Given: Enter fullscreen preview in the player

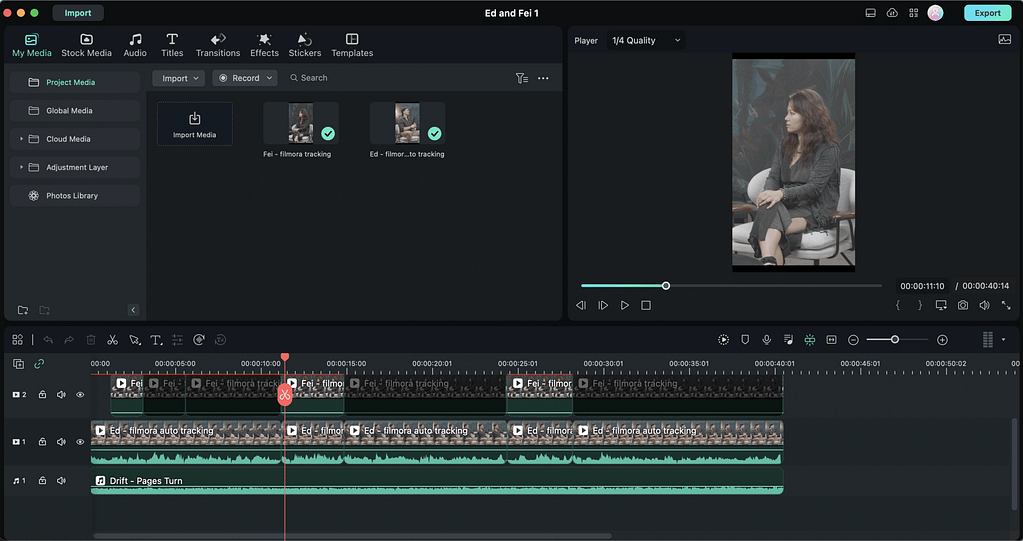Looking at the screenshot, I should coord(1004,305).
